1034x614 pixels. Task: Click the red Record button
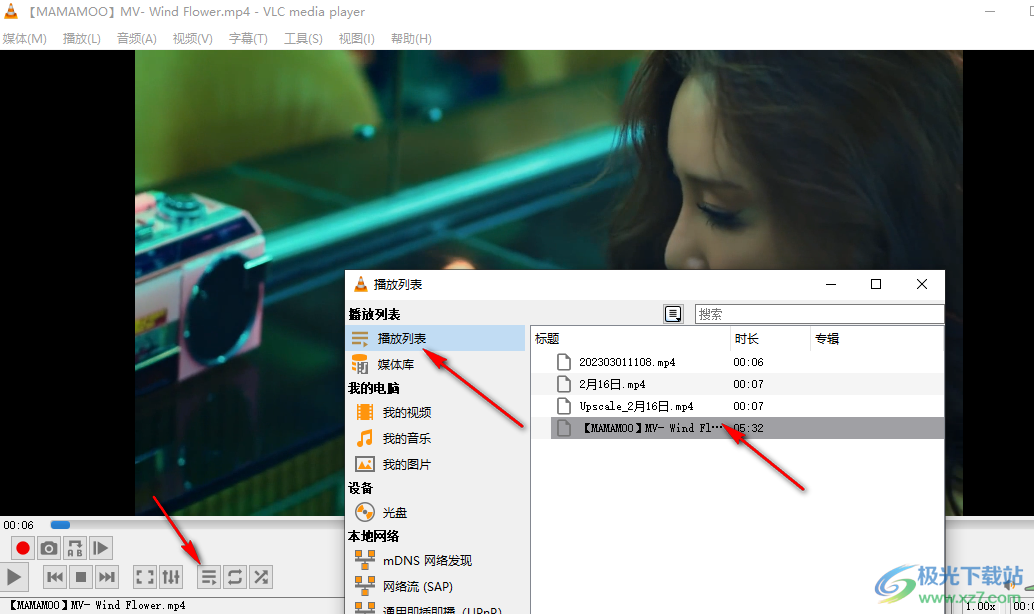(22, 548)
